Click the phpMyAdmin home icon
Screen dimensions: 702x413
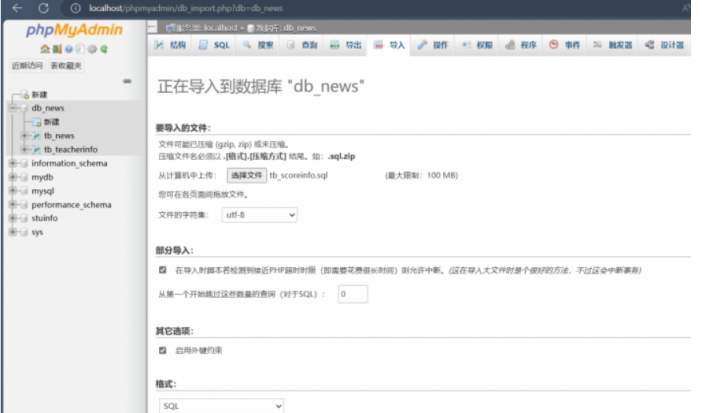[x=45, y=49]
